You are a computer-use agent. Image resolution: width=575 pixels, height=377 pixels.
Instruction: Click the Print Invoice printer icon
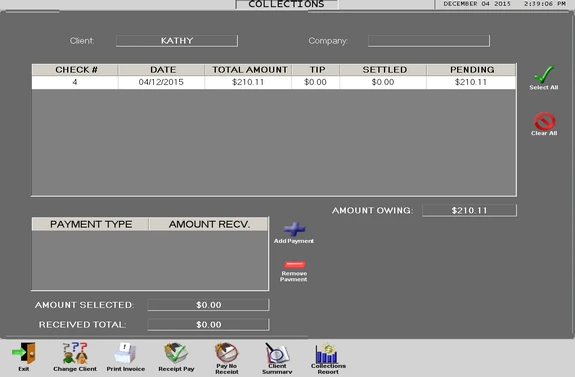(x=125, y=353)
